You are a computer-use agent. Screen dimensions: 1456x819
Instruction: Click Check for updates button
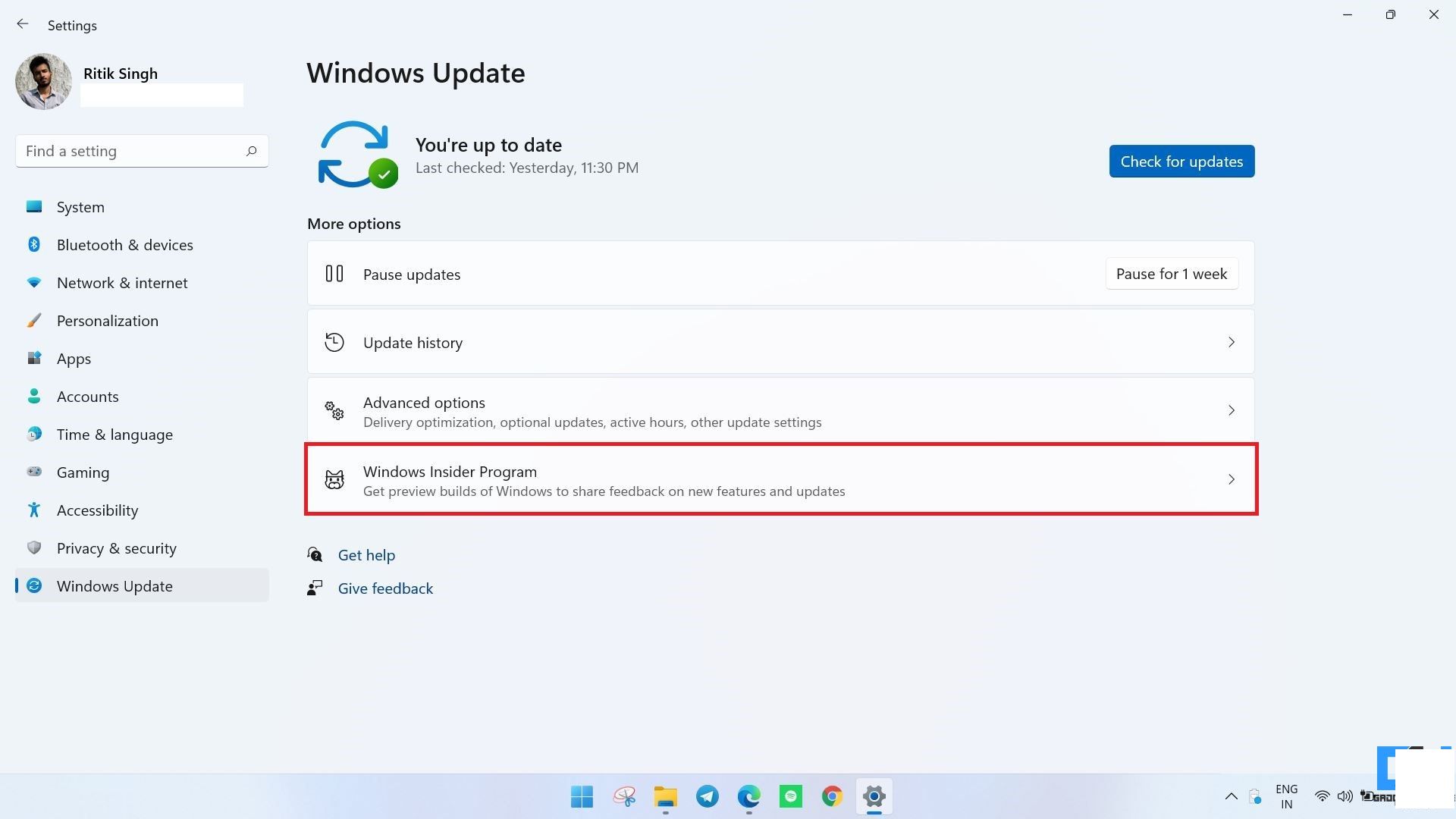click(x=1182, y=160)
